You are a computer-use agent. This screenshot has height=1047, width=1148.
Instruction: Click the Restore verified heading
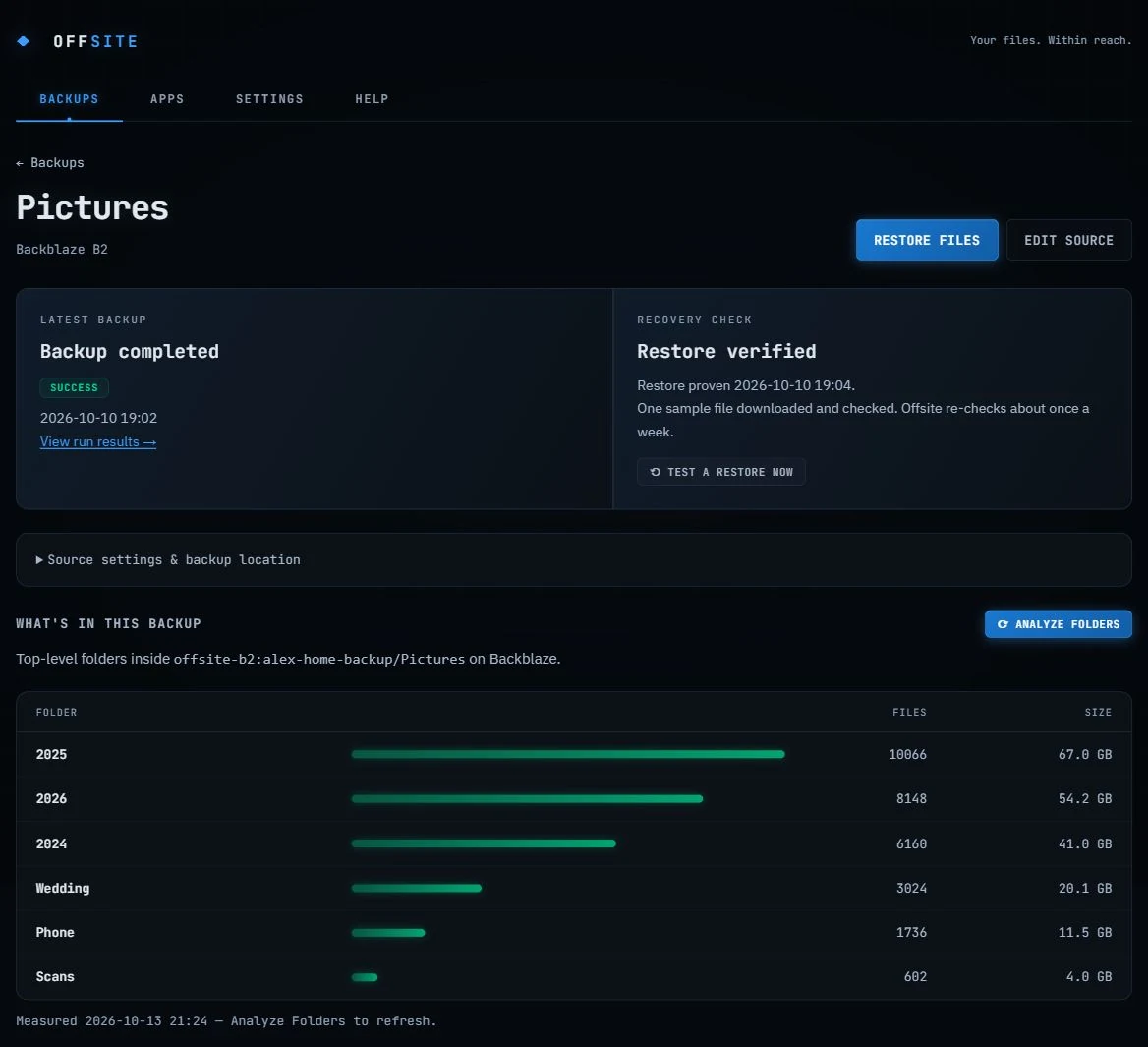point(726,351)
